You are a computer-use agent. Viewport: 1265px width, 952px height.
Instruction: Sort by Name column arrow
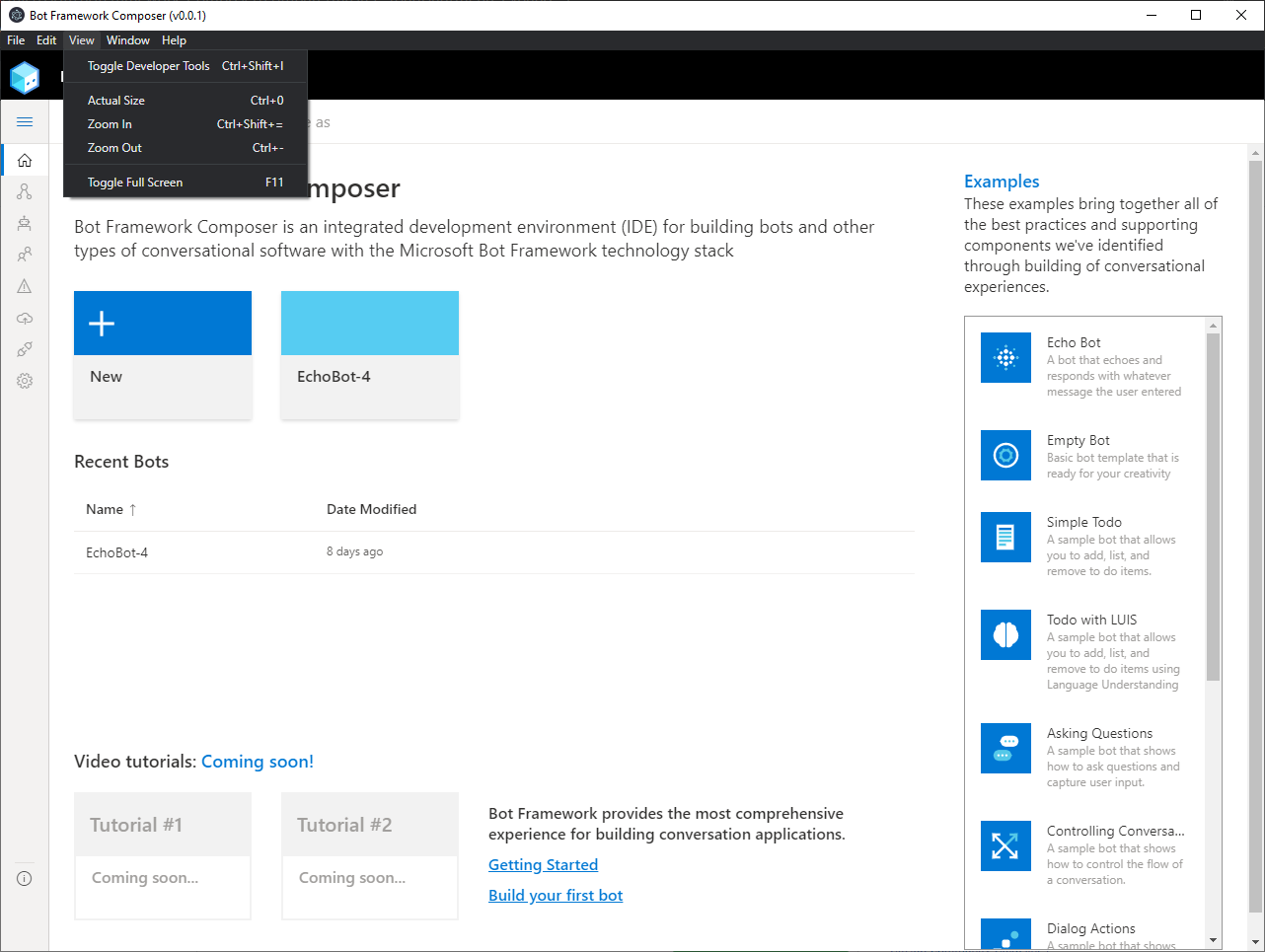(x=132, y=510)
